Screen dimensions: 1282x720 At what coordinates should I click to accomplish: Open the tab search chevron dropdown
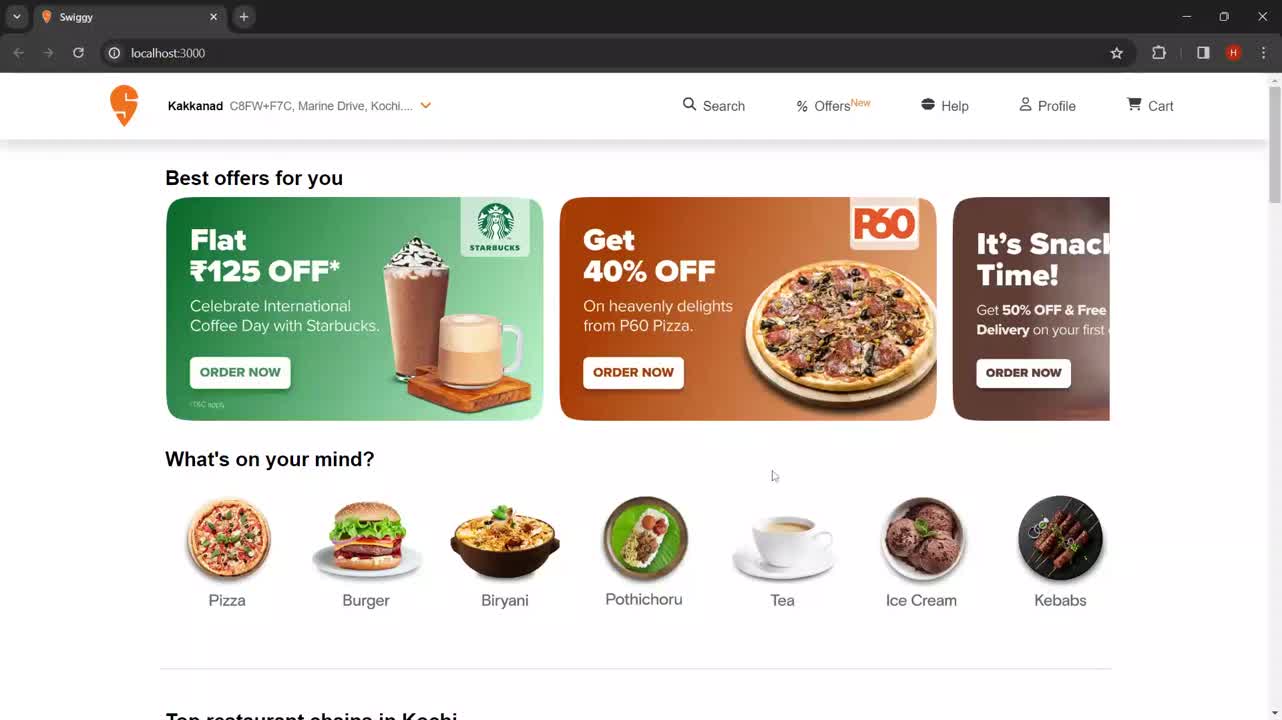tap(16, 17)
